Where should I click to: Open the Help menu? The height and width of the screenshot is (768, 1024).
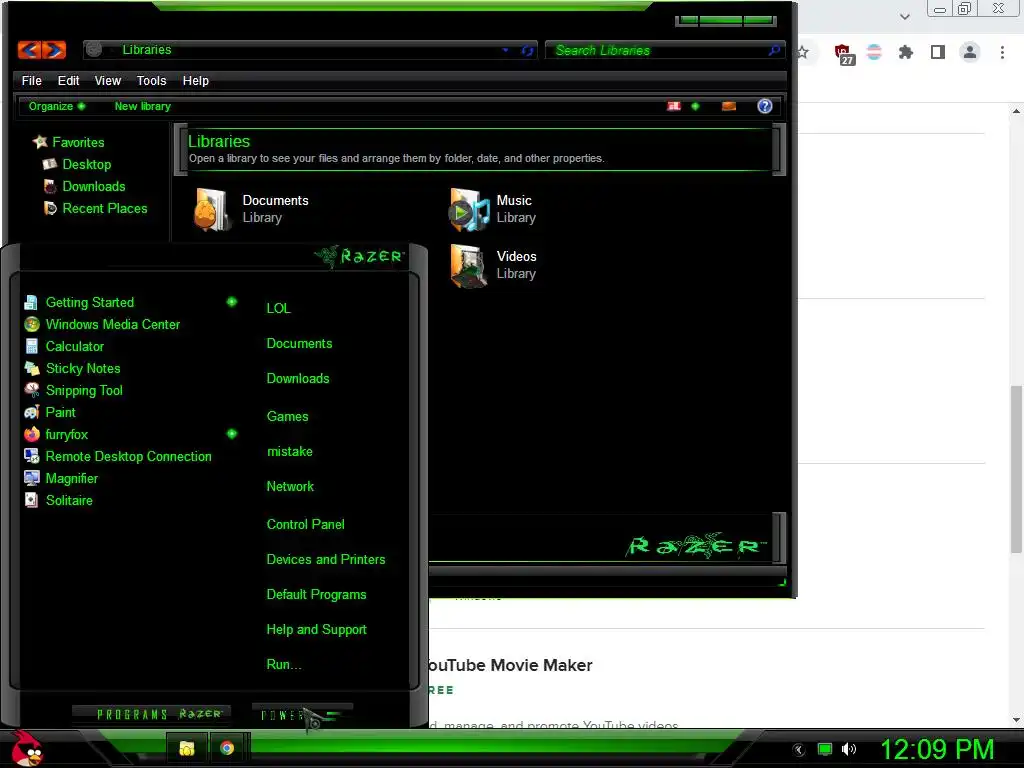tap(196, 80)
